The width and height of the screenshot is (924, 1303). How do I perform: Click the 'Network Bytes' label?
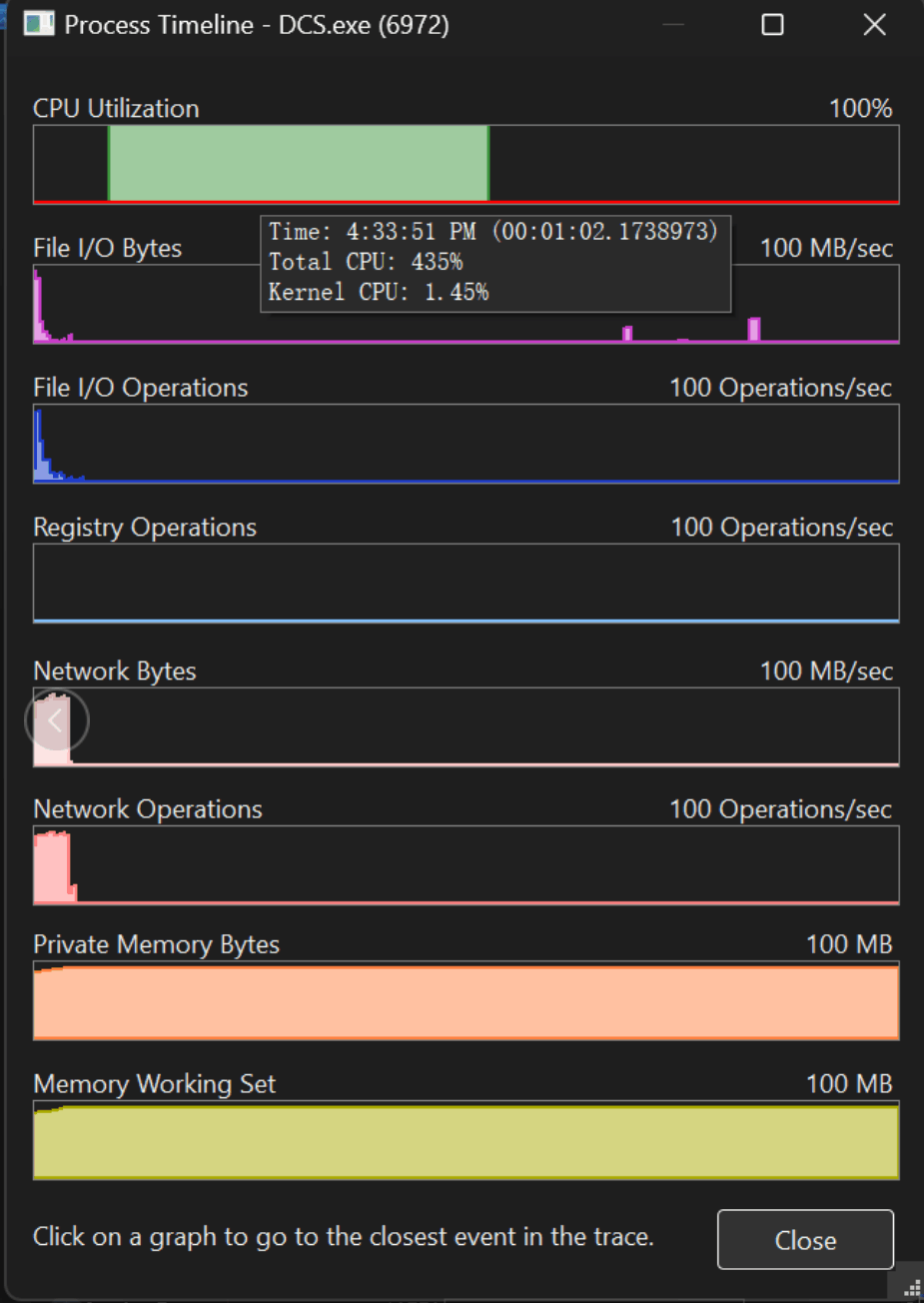coord(115,670)
